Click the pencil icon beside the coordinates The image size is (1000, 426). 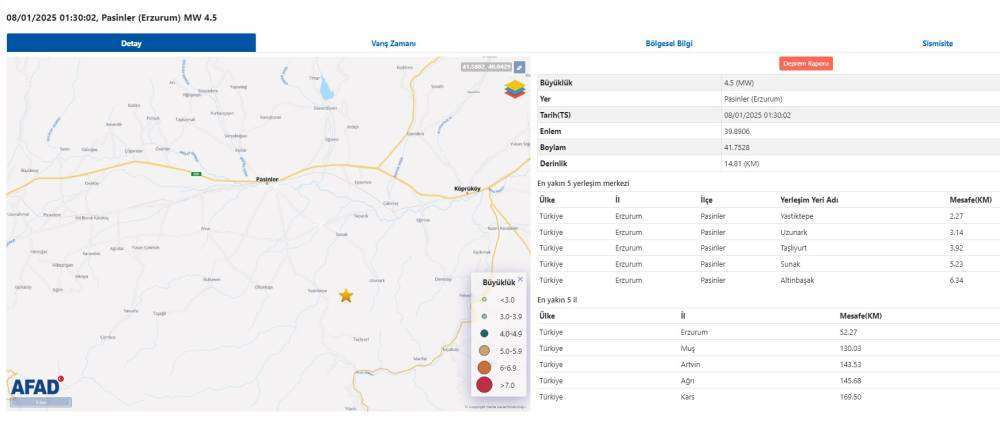[x=519, y=67]
